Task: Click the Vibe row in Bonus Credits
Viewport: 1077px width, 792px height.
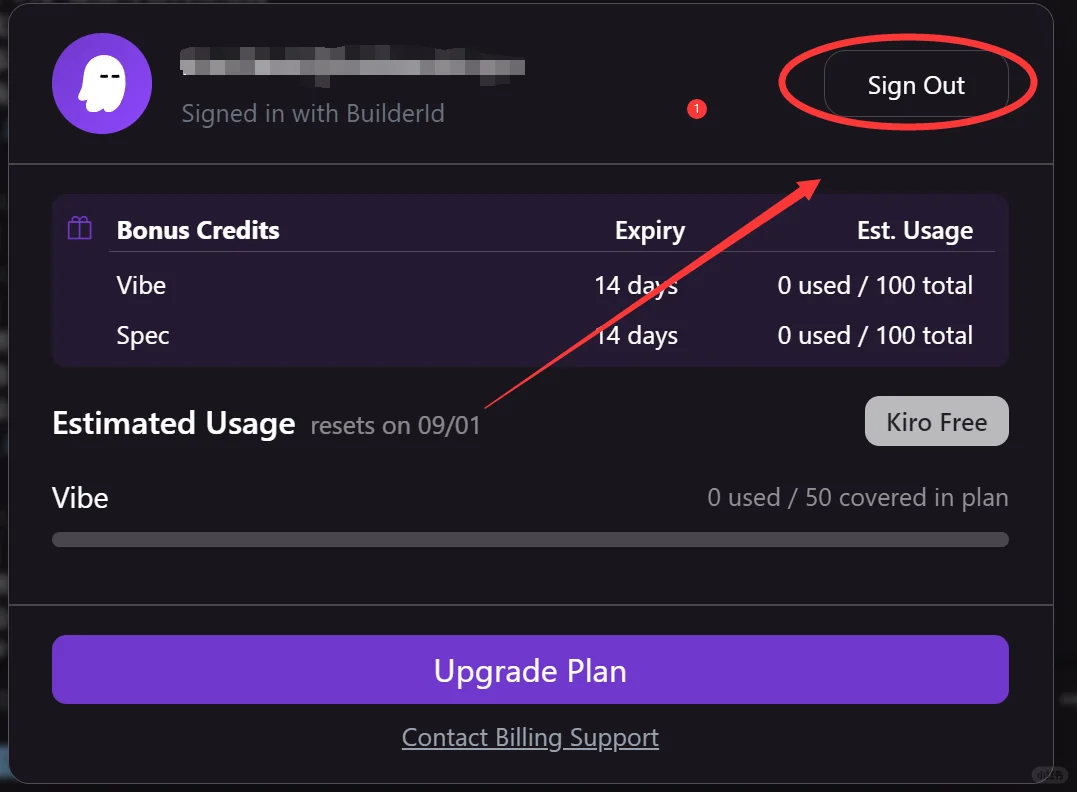Action: [142, 285]
